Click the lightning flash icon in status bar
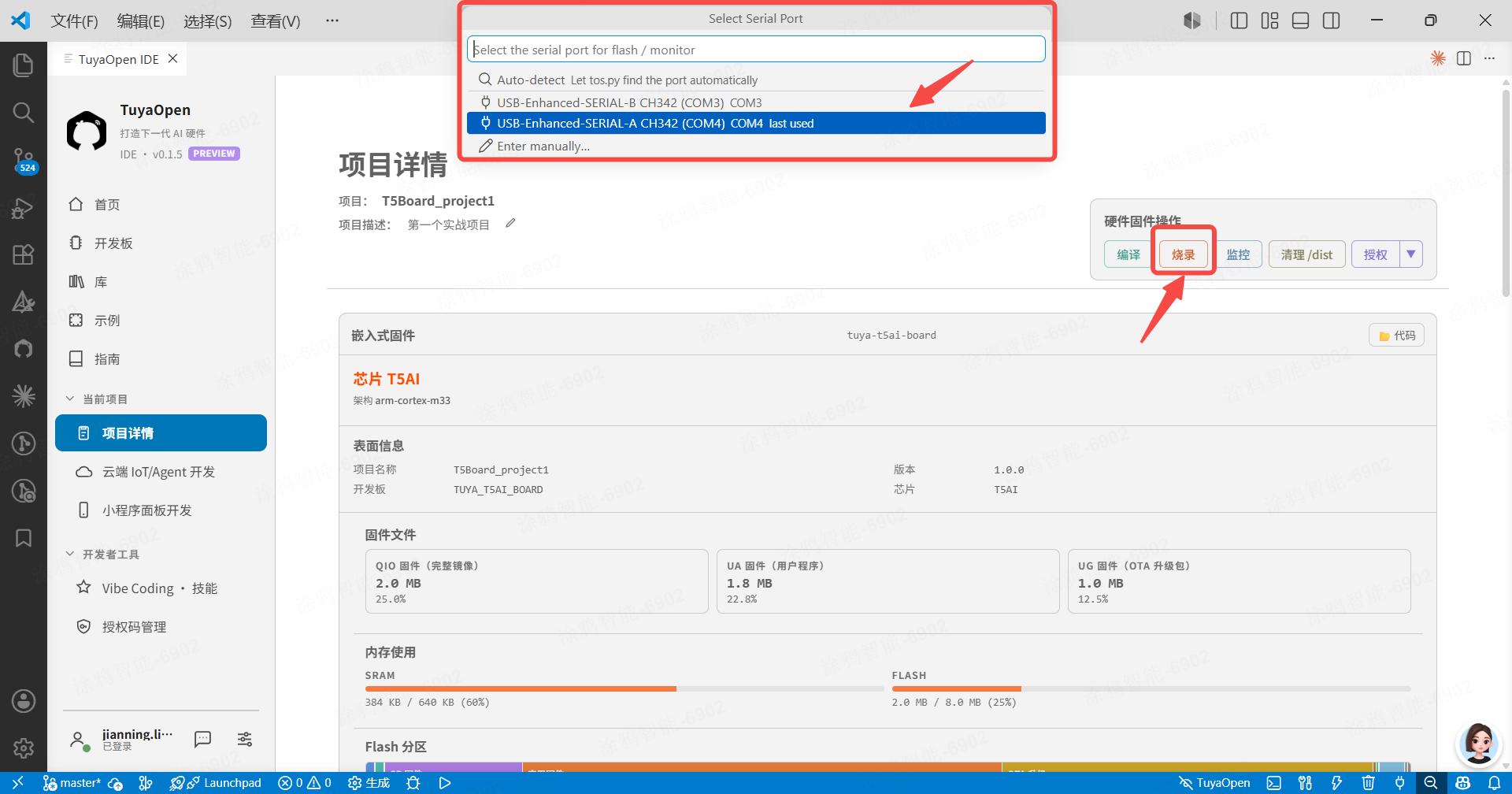The height and width of the screenshot is (794, 1512). pyautogui.click(x=1336, y=783)
